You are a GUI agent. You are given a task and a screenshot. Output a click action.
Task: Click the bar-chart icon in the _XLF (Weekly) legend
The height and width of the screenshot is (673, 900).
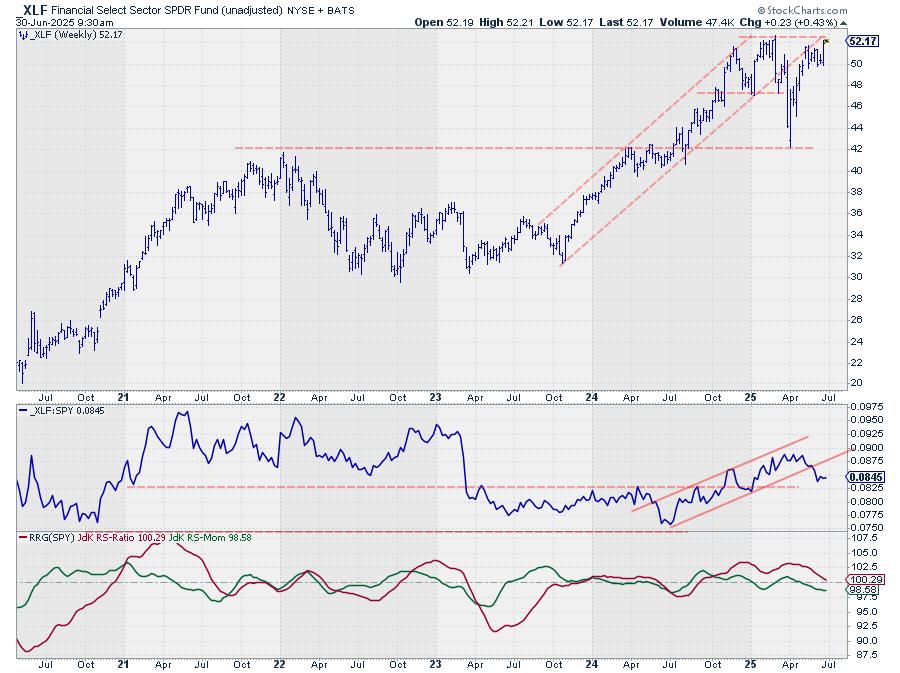pos(23,35)
